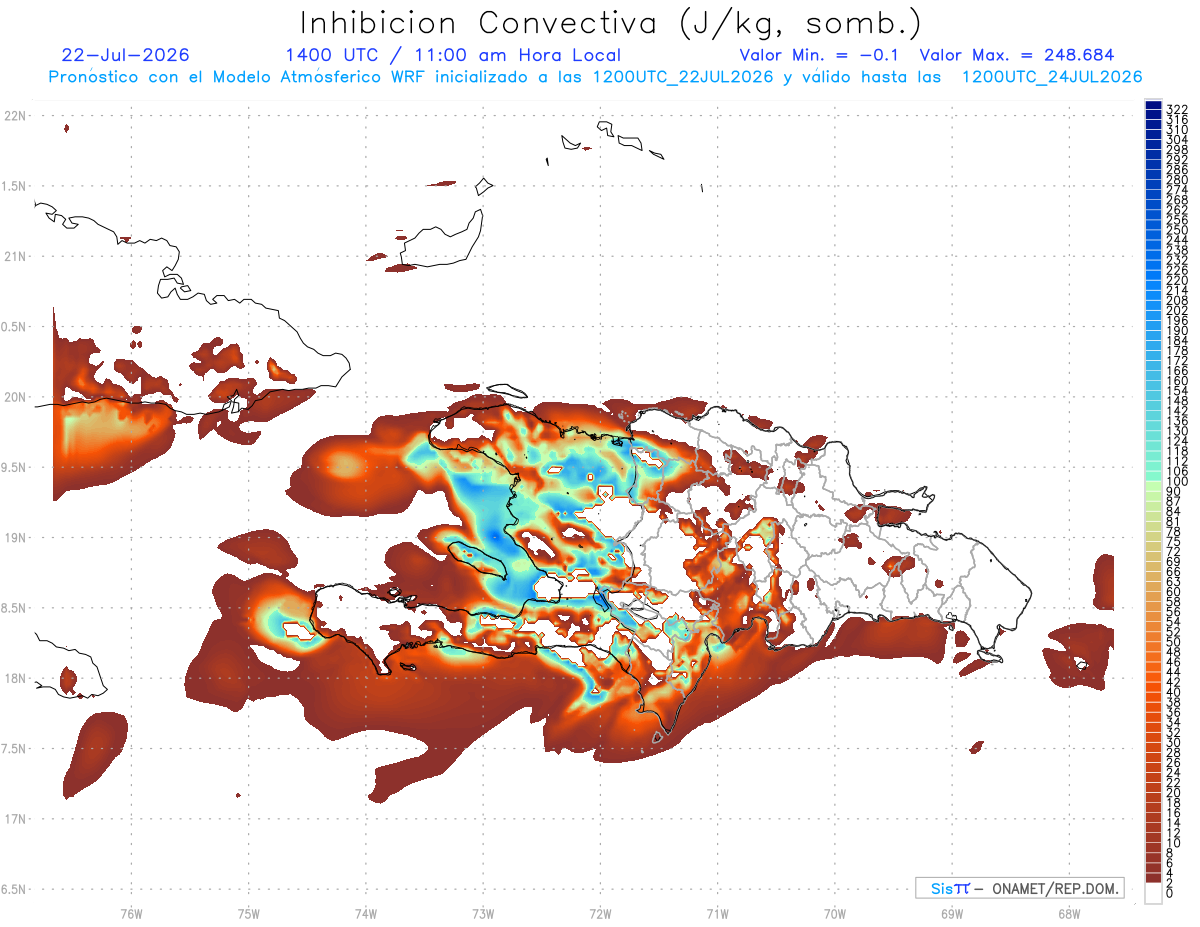Image resolution: width=1200 pixels, height=927 pixels.
Task: Click the "72" value on the color scale
Action: (x=1174, y=552)
